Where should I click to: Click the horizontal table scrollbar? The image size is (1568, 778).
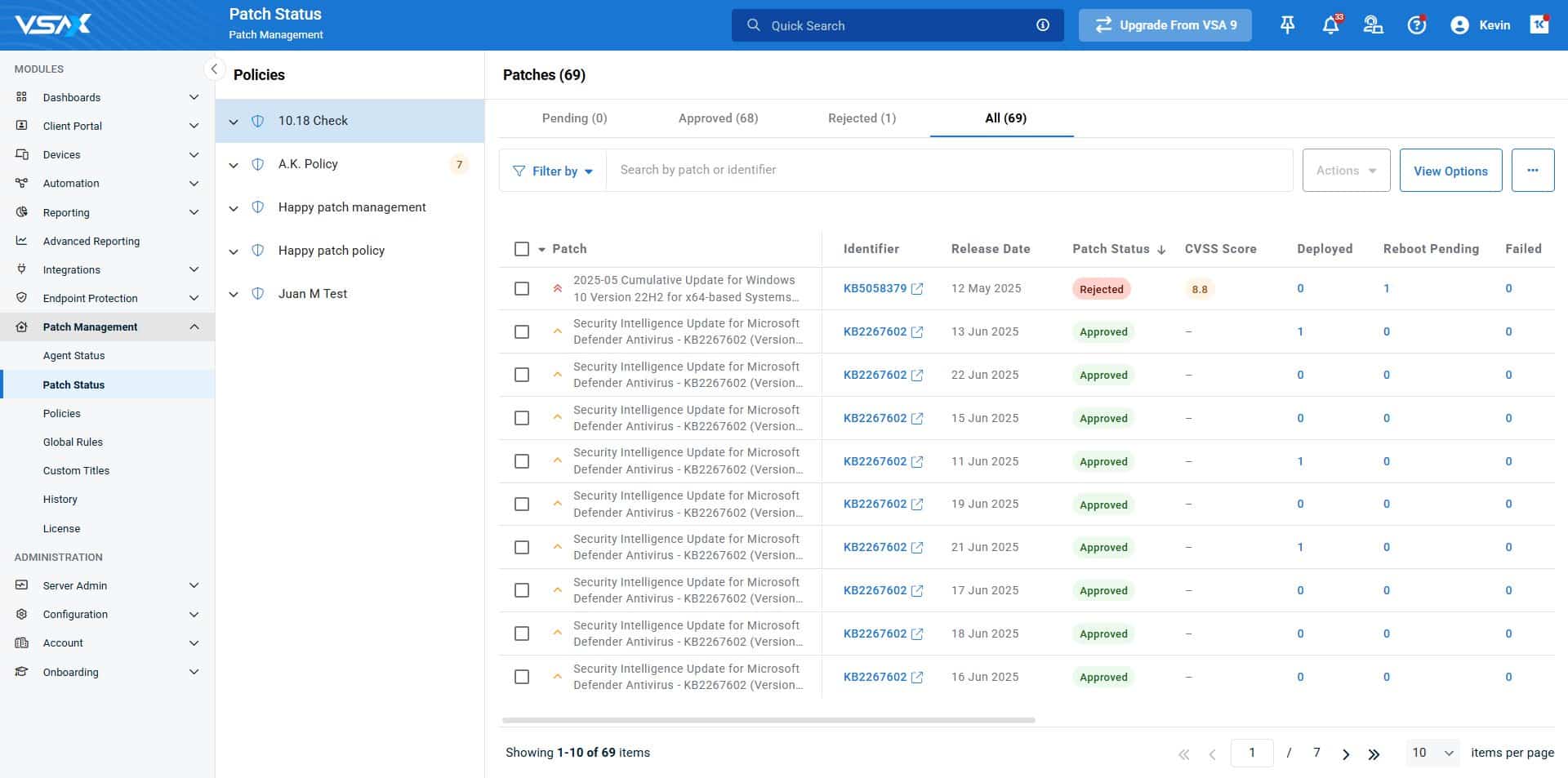click(768, 720)
